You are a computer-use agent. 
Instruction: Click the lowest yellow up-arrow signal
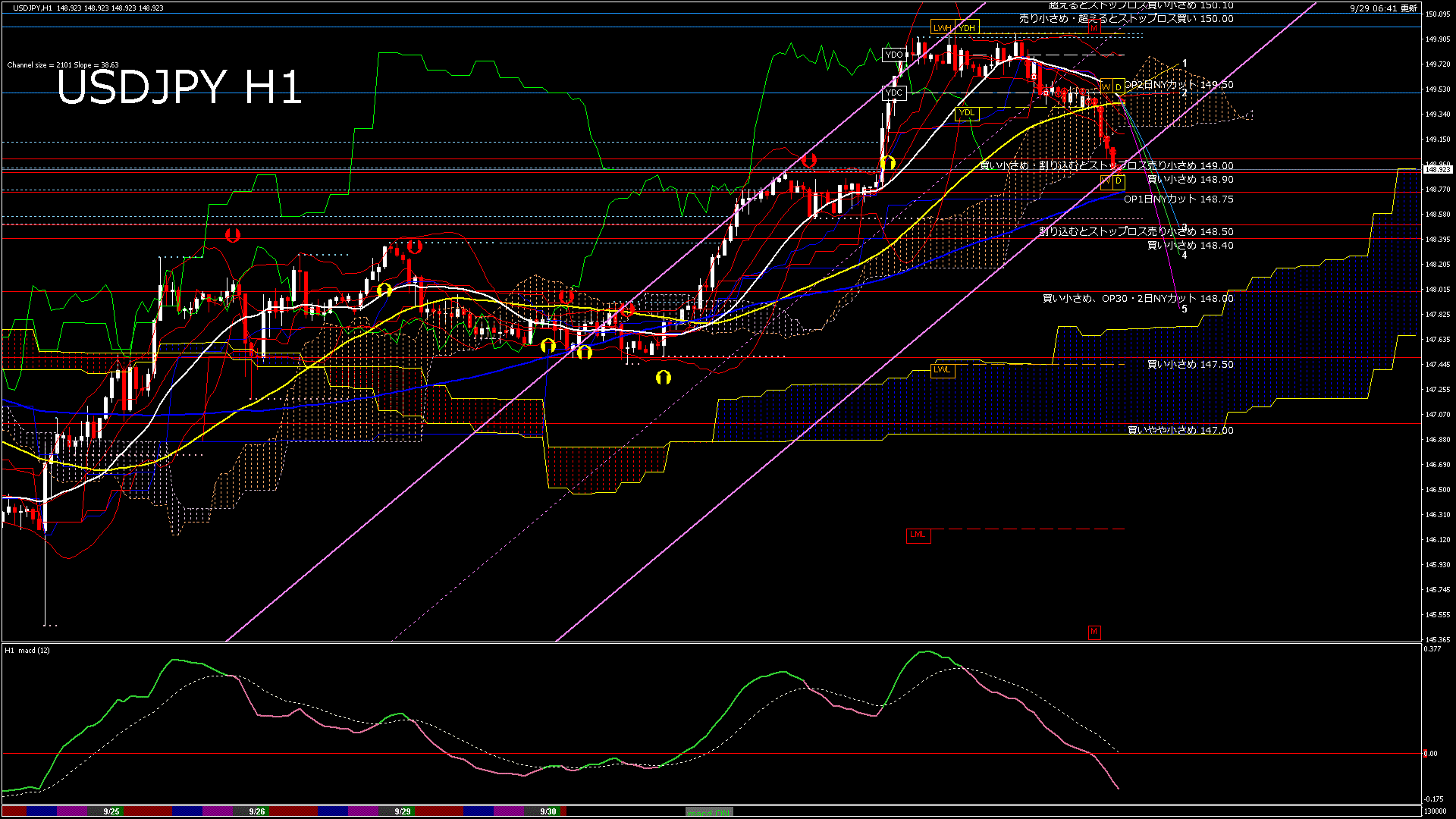pyautogui.click(x=664, y=377)
